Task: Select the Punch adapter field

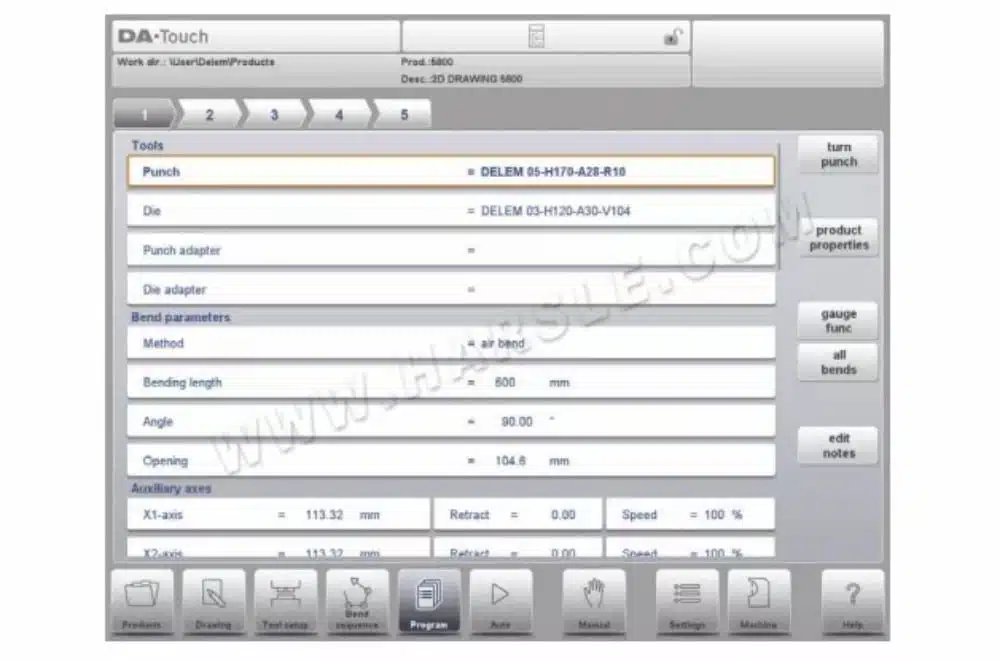Action: click(451, 250)
